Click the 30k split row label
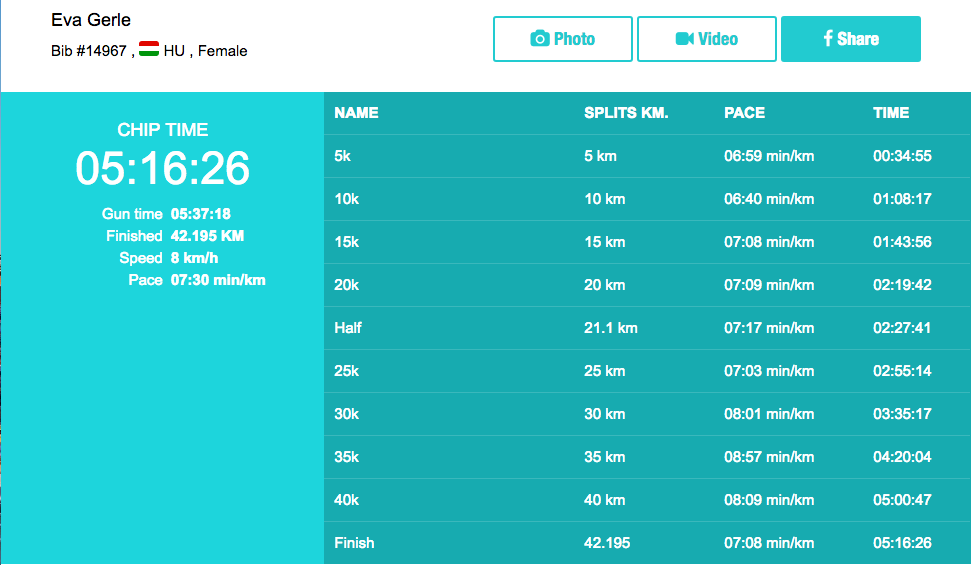The image size is (971, 565). pyautogui.click(x=346, y=414)
